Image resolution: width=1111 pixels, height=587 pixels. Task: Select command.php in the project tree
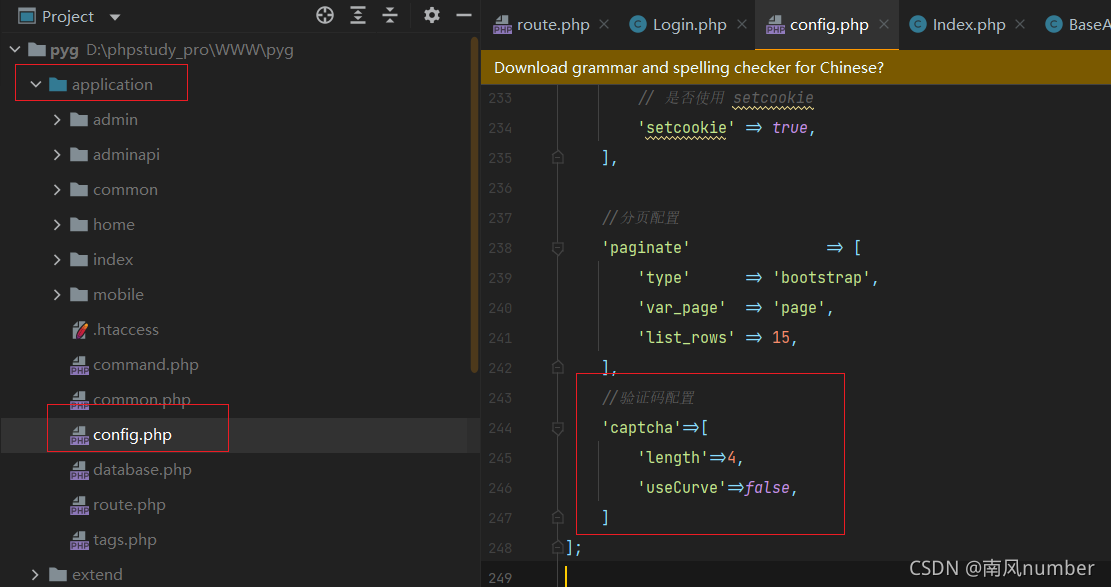tap(146, 364)
